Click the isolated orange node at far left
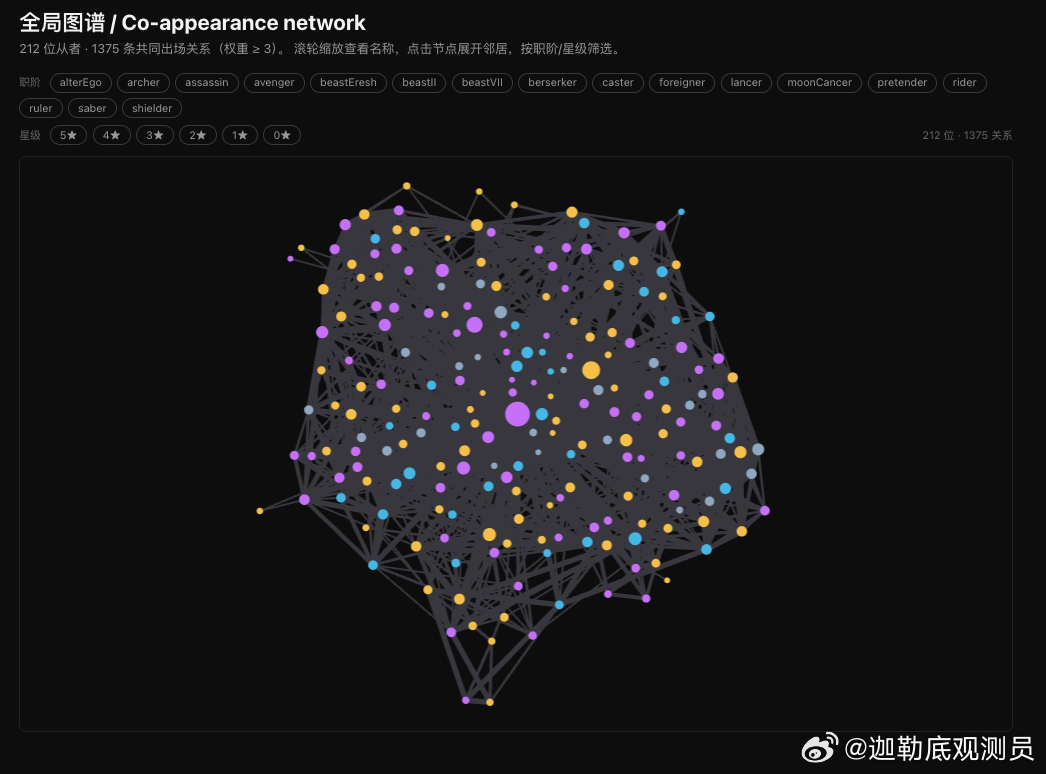This screenshot has width=1046, height=774. [x=259, y=511]
